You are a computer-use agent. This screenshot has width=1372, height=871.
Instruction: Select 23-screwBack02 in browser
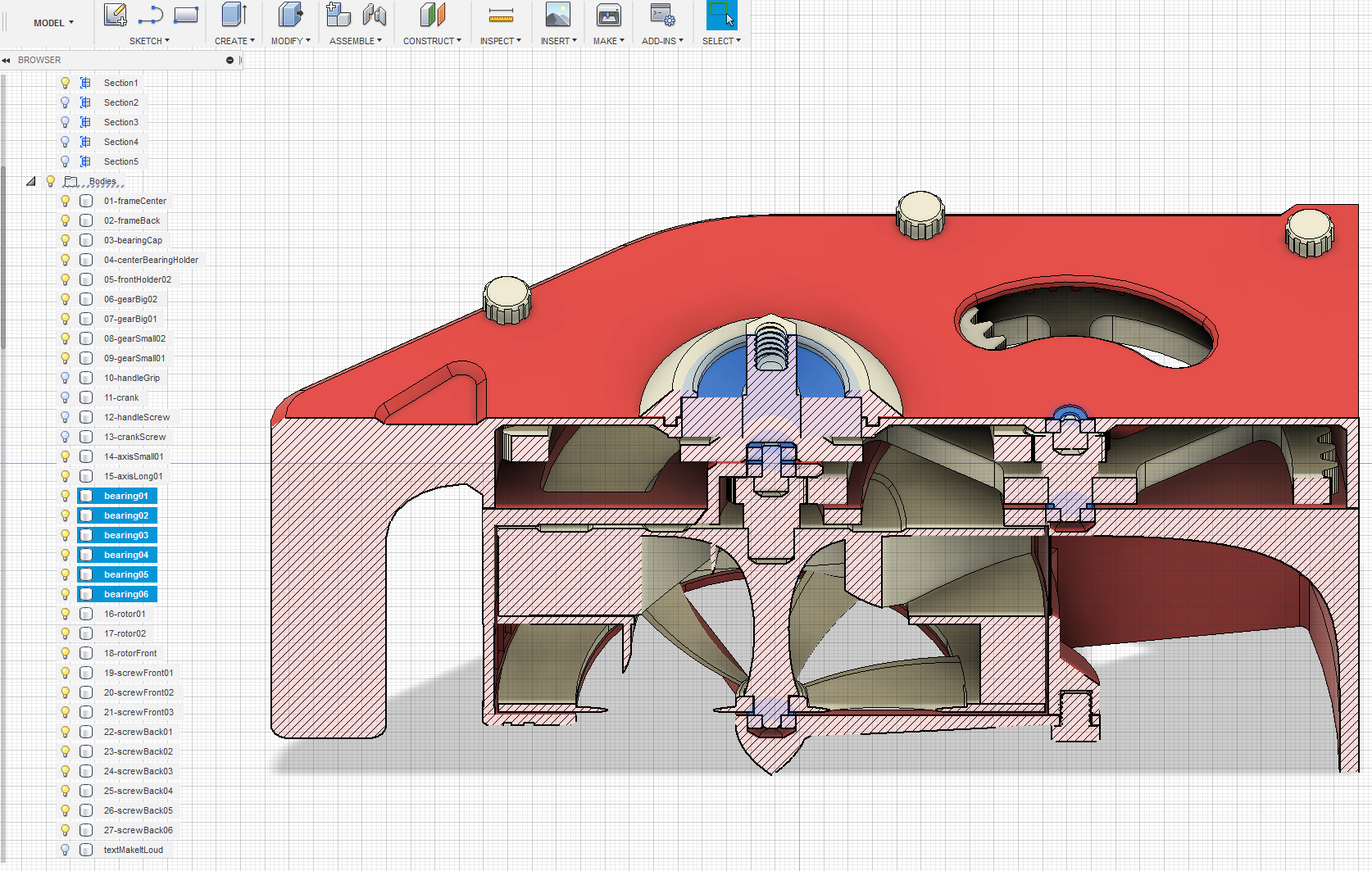click(139, 751)
